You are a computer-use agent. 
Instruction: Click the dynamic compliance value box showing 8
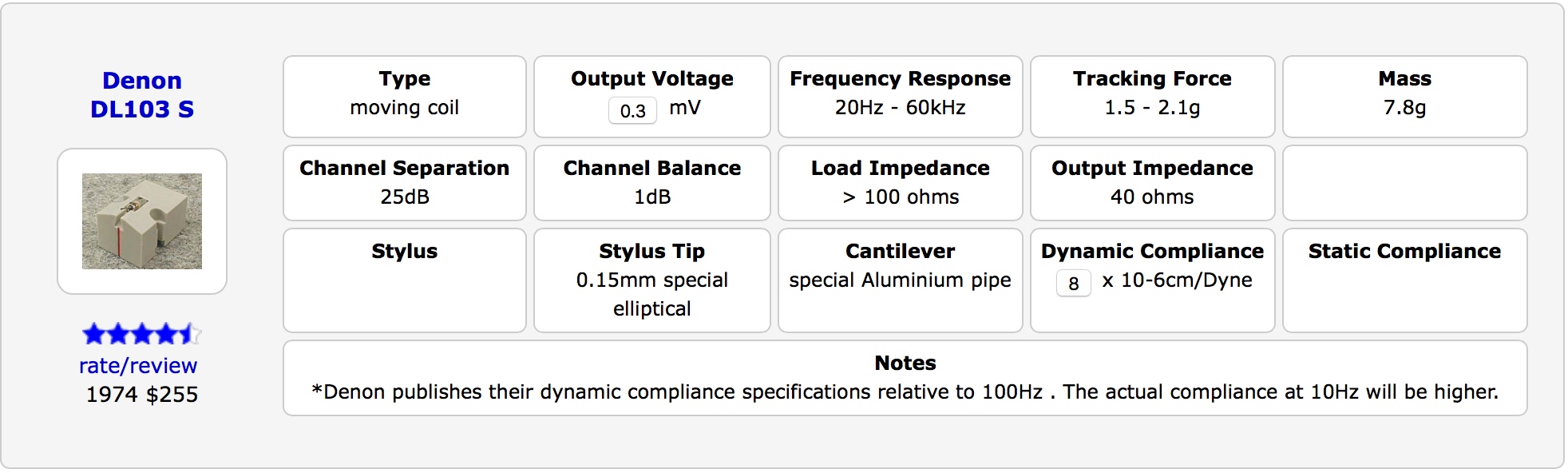[1073, 283]
